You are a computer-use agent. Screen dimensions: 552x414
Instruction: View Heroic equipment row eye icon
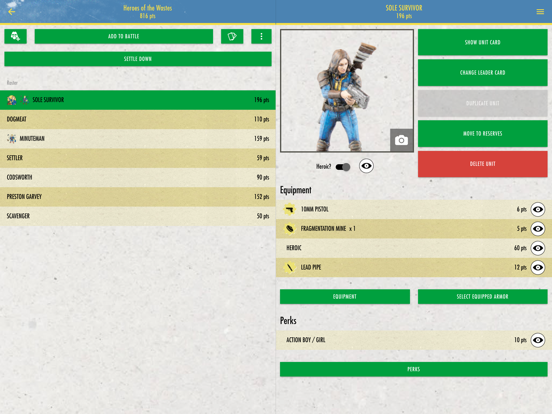[538, 248]
